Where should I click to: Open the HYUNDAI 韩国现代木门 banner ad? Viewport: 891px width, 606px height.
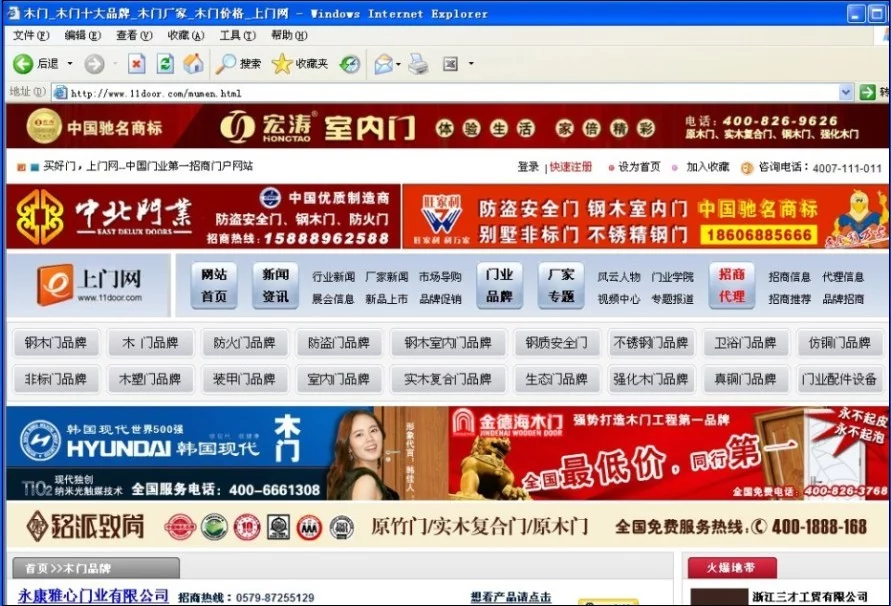click(x=227, y=453)
